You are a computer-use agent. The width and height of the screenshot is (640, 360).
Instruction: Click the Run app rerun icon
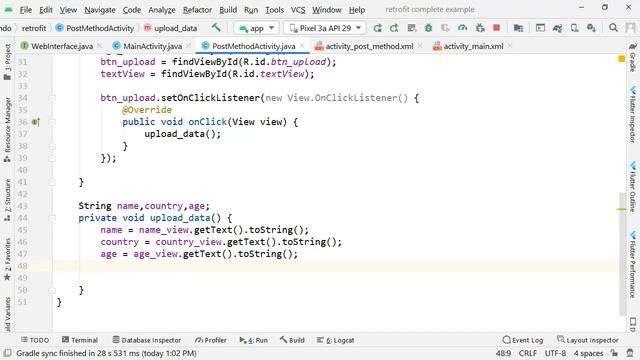pos(378,28)
